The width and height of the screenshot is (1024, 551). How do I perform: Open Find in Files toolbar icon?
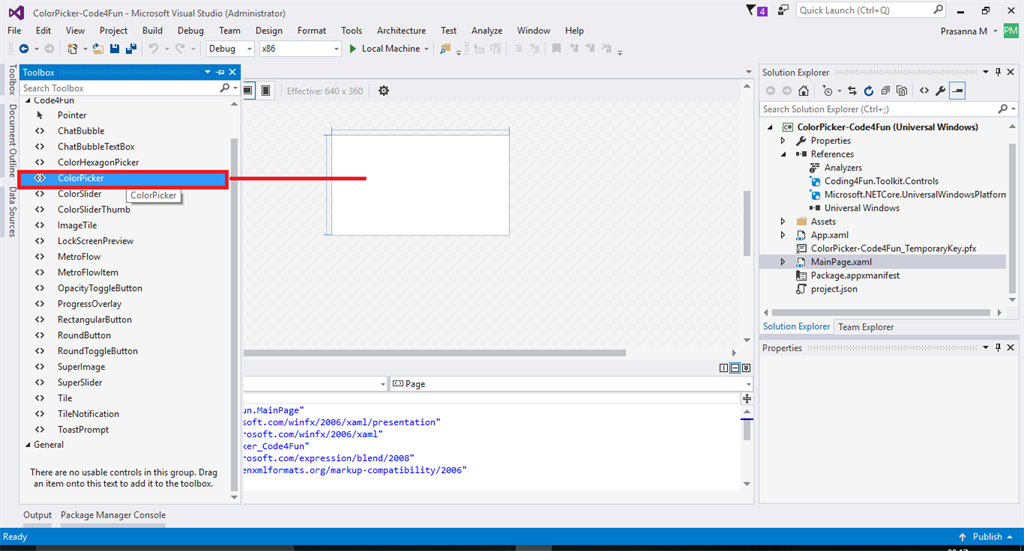(x=445, y=49)
